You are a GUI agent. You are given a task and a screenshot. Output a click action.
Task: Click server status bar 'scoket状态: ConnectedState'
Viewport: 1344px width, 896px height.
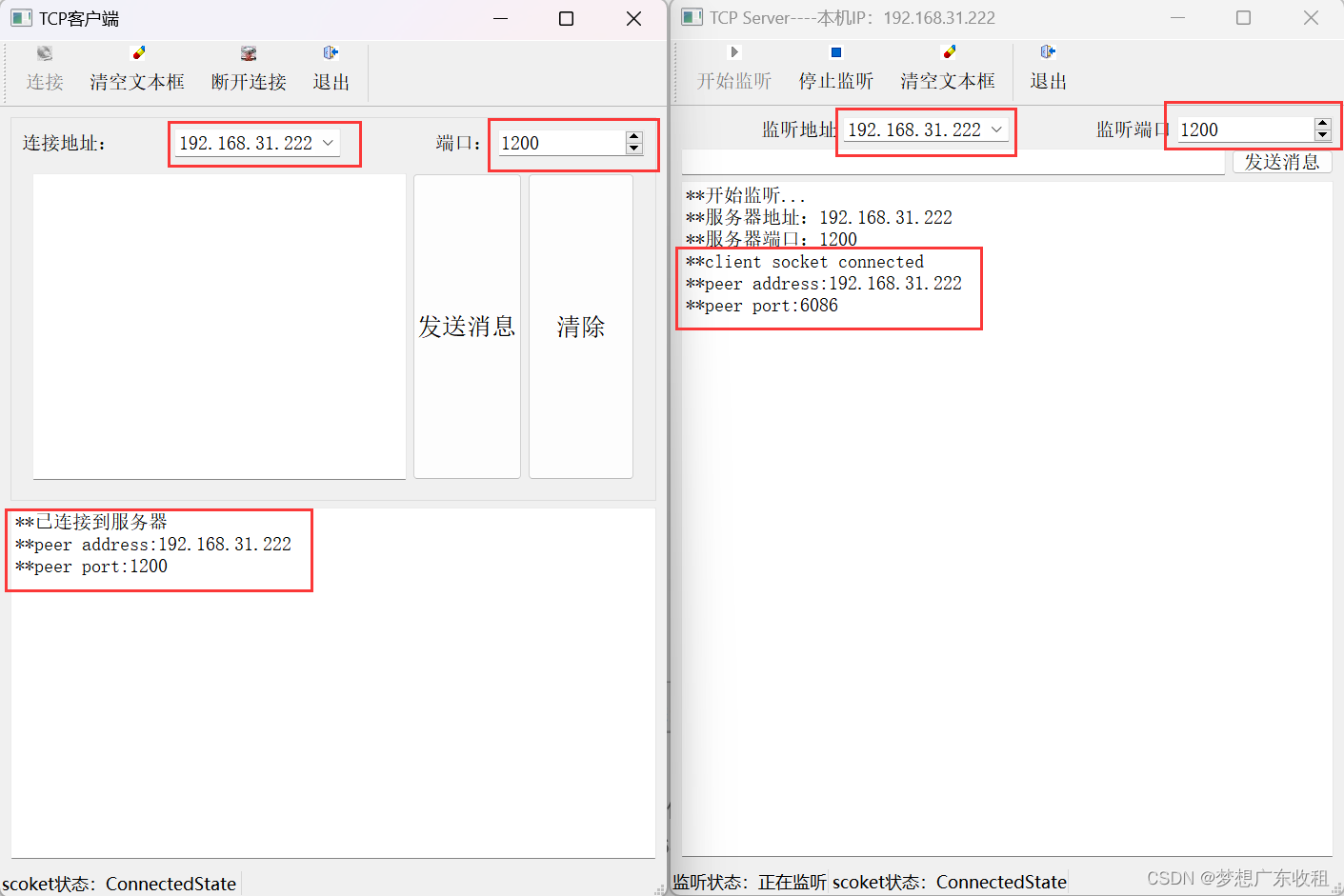950,883
